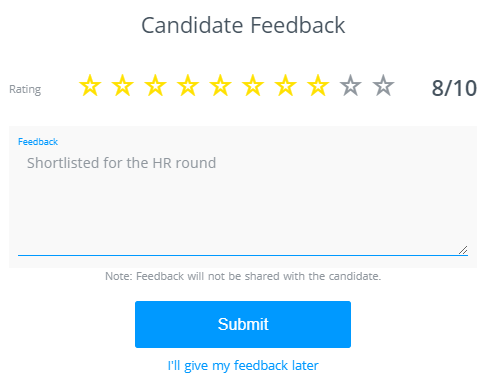This screenshot has width=489, height=387.
Task: Click the Candidate Feedback heading
Action: (243, 25)
